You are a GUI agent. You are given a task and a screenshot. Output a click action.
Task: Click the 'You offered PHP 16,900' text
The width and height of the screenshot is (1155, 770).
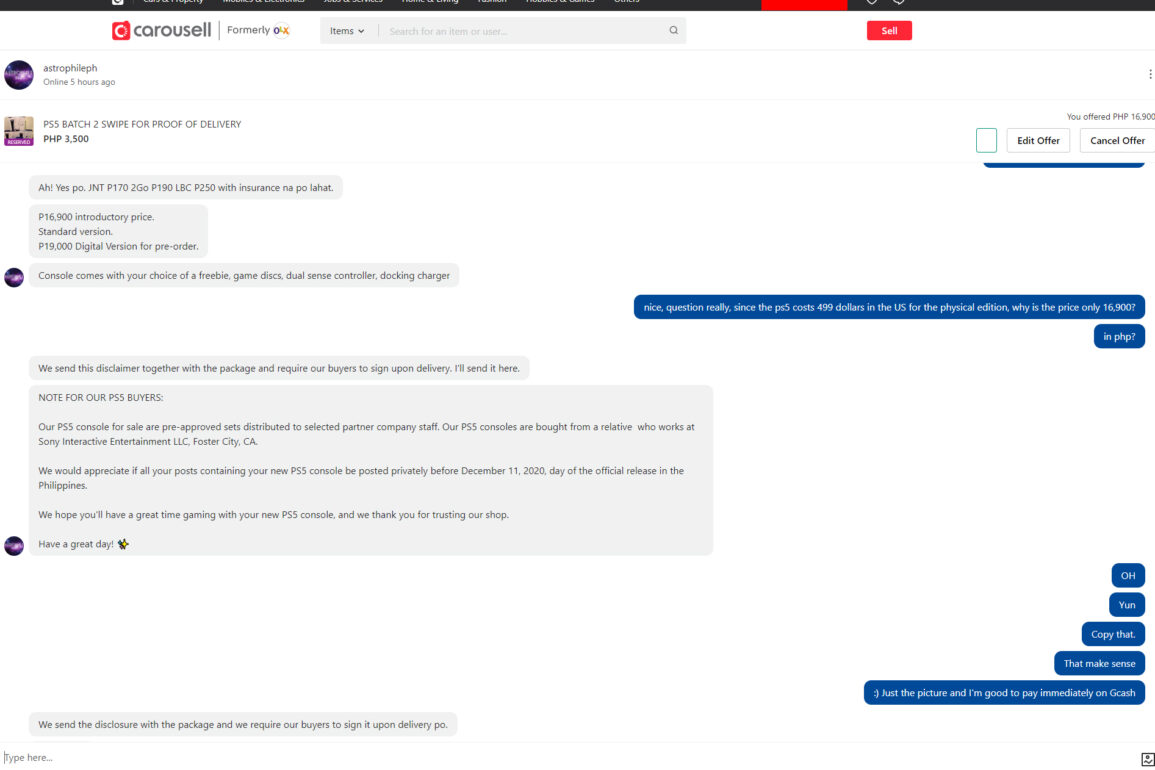1110,116
